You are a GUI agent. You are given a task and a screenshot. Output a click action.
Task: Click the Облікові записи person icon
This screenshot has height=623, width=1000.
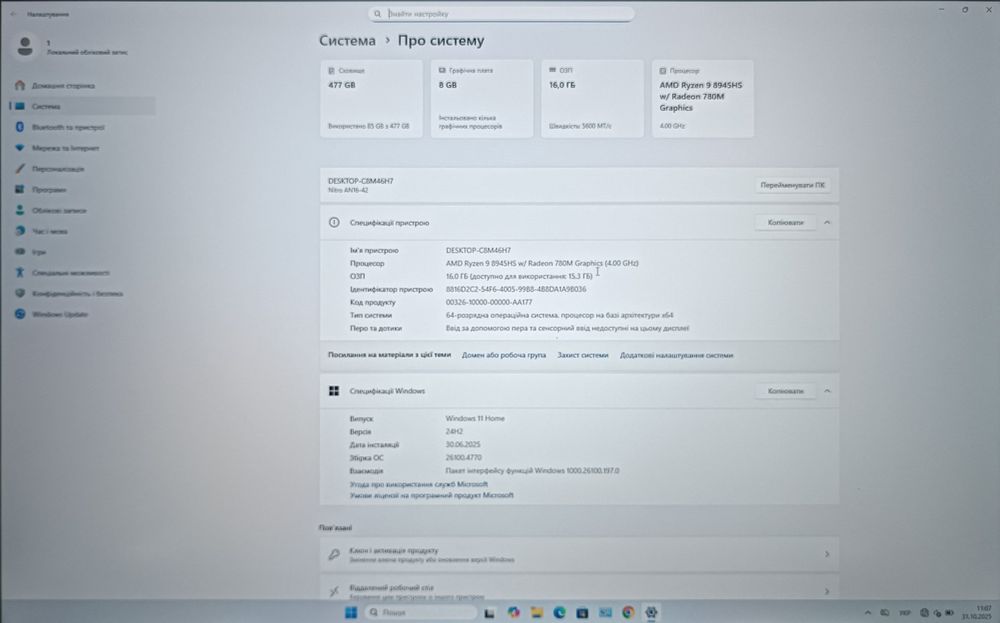pos(20,210)
